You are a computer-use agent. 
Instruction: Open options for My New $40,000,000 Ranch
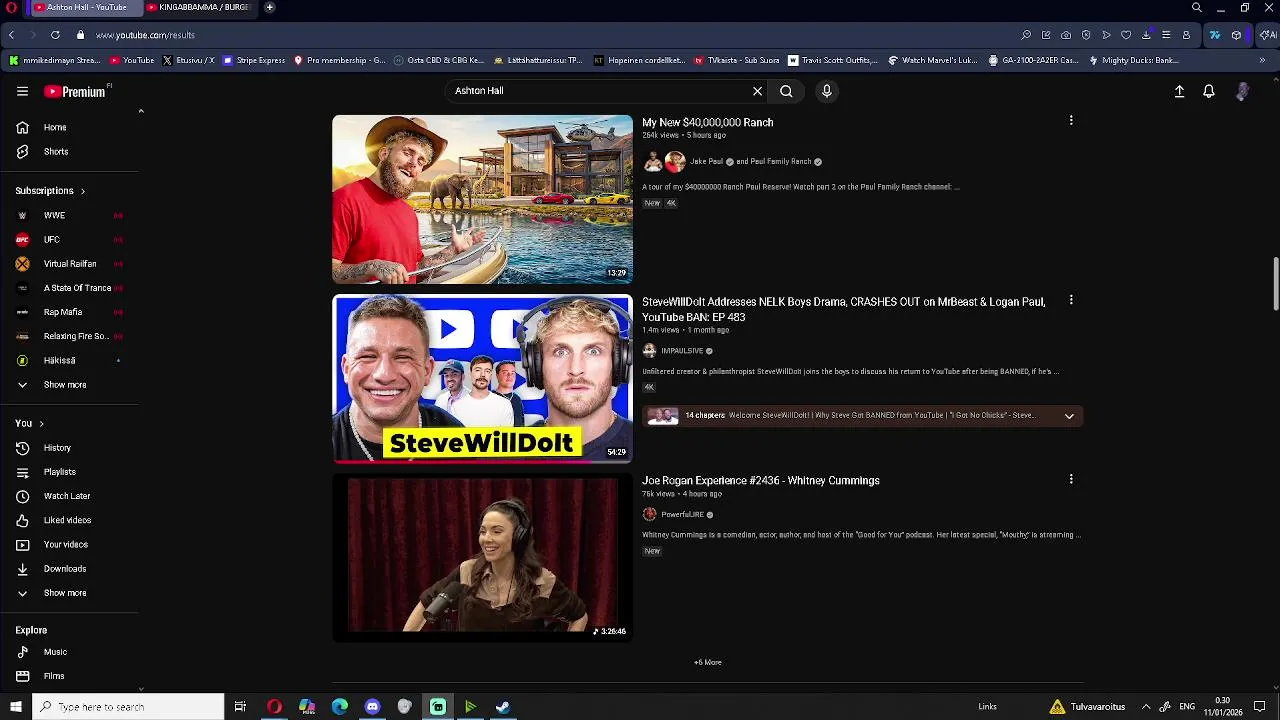[x=1071, y=120]
